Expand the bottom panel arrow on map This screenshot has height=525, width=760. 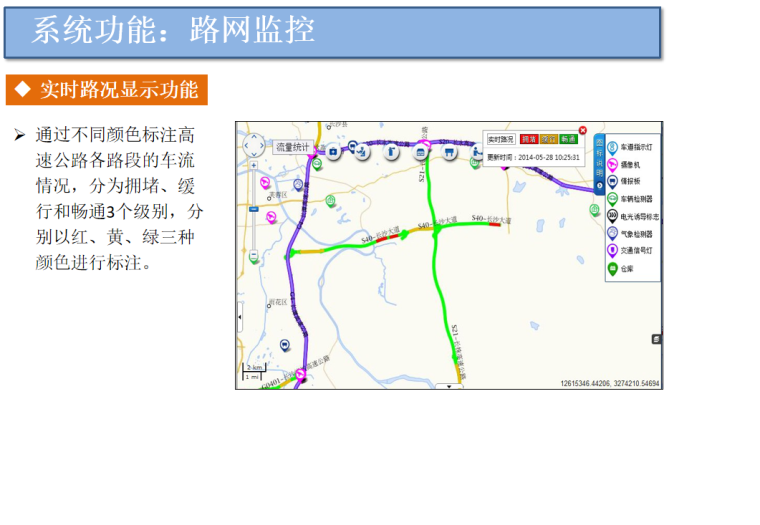450,385
